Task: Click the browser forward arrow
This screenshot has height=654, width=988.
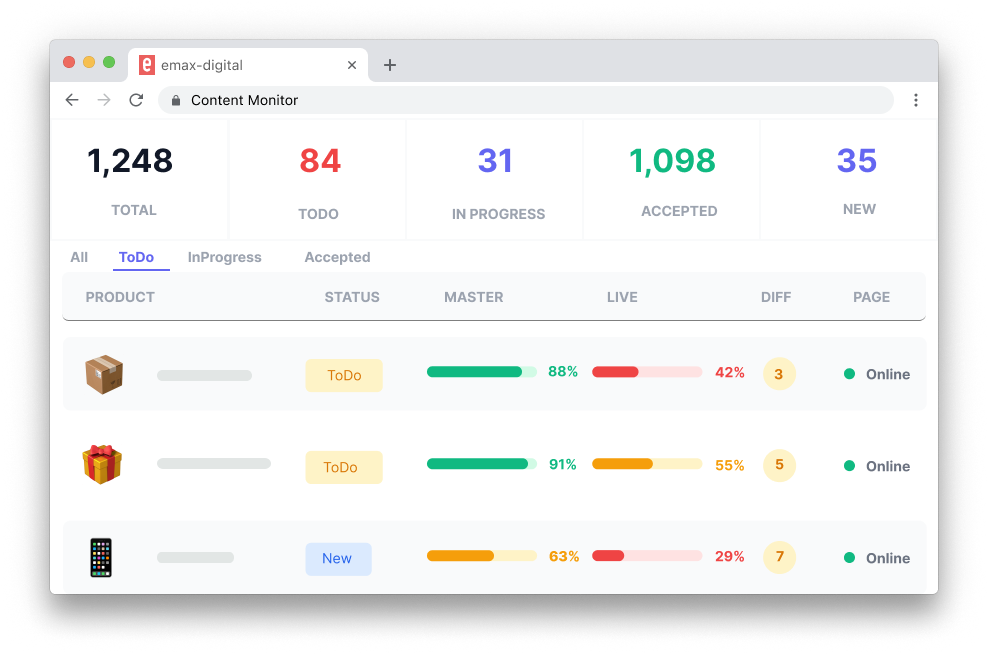Action: (x=104, y=100)
